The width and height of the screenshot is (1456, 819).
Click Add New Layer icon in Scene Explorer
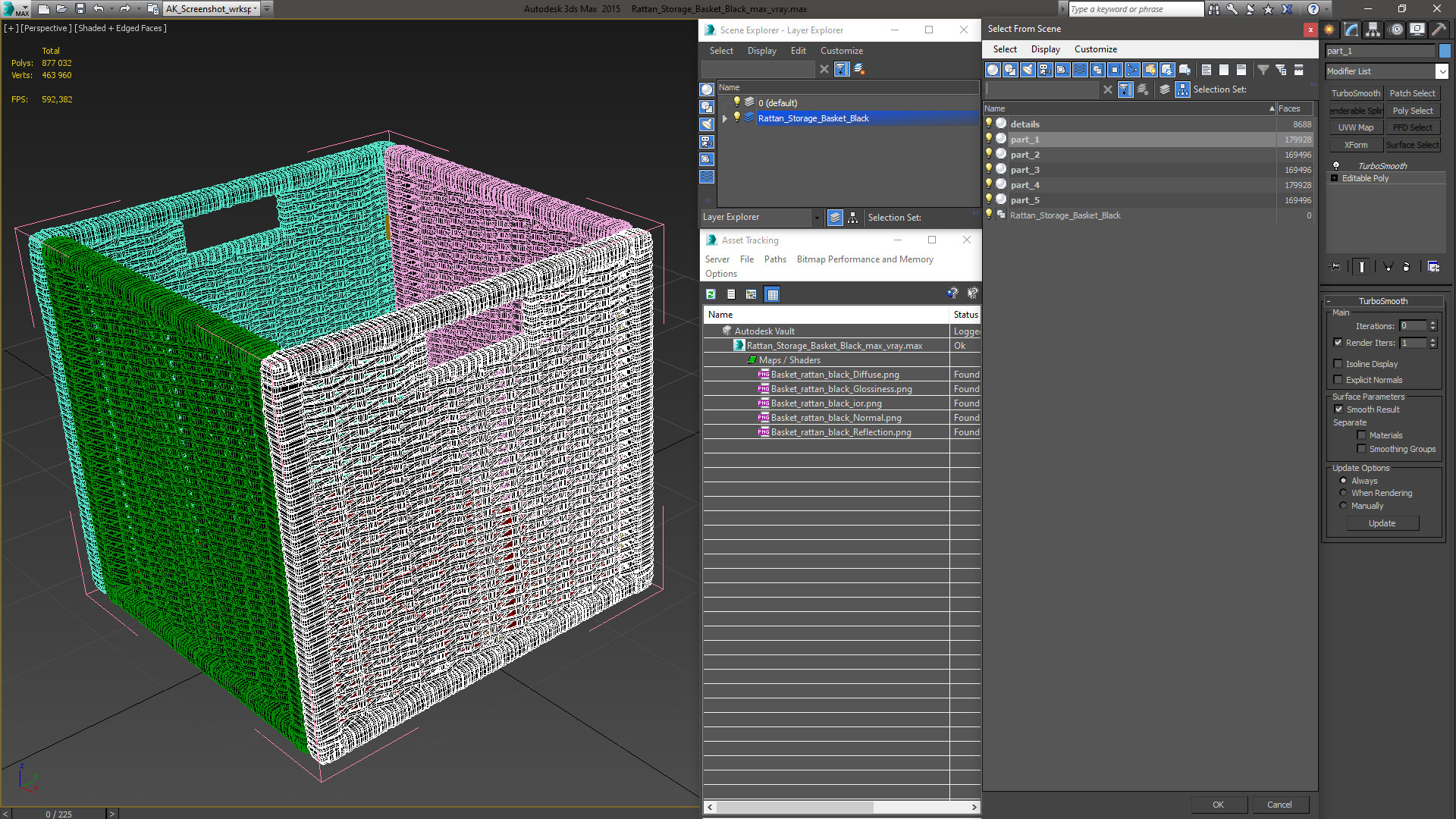859,69
